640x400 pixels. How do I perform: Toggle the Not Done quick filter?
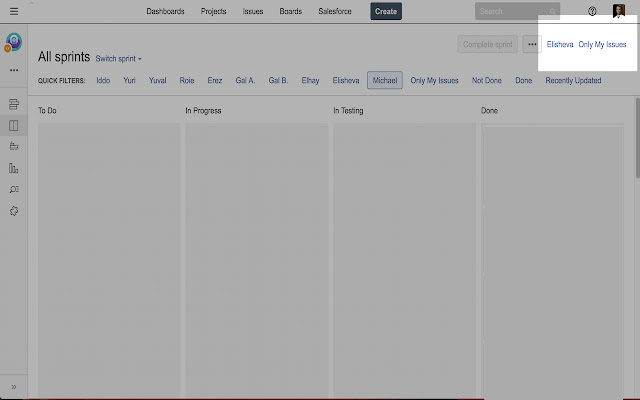pyautogui.click(x=487, y=80)
